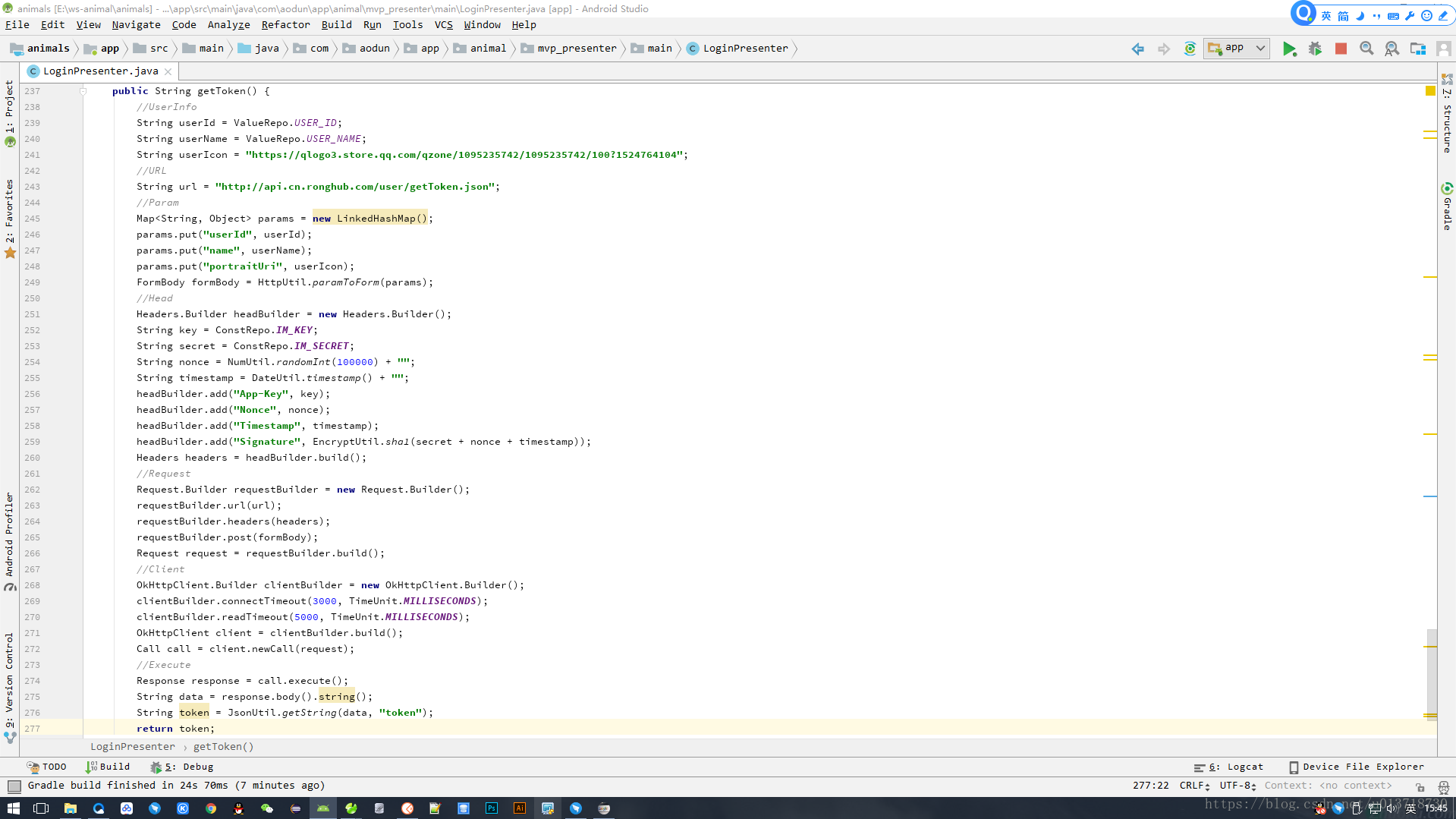This screenshot has width=1456, height=819.
Task: Click getToken() in the editor breadcrumb
Action: point(223,747)
